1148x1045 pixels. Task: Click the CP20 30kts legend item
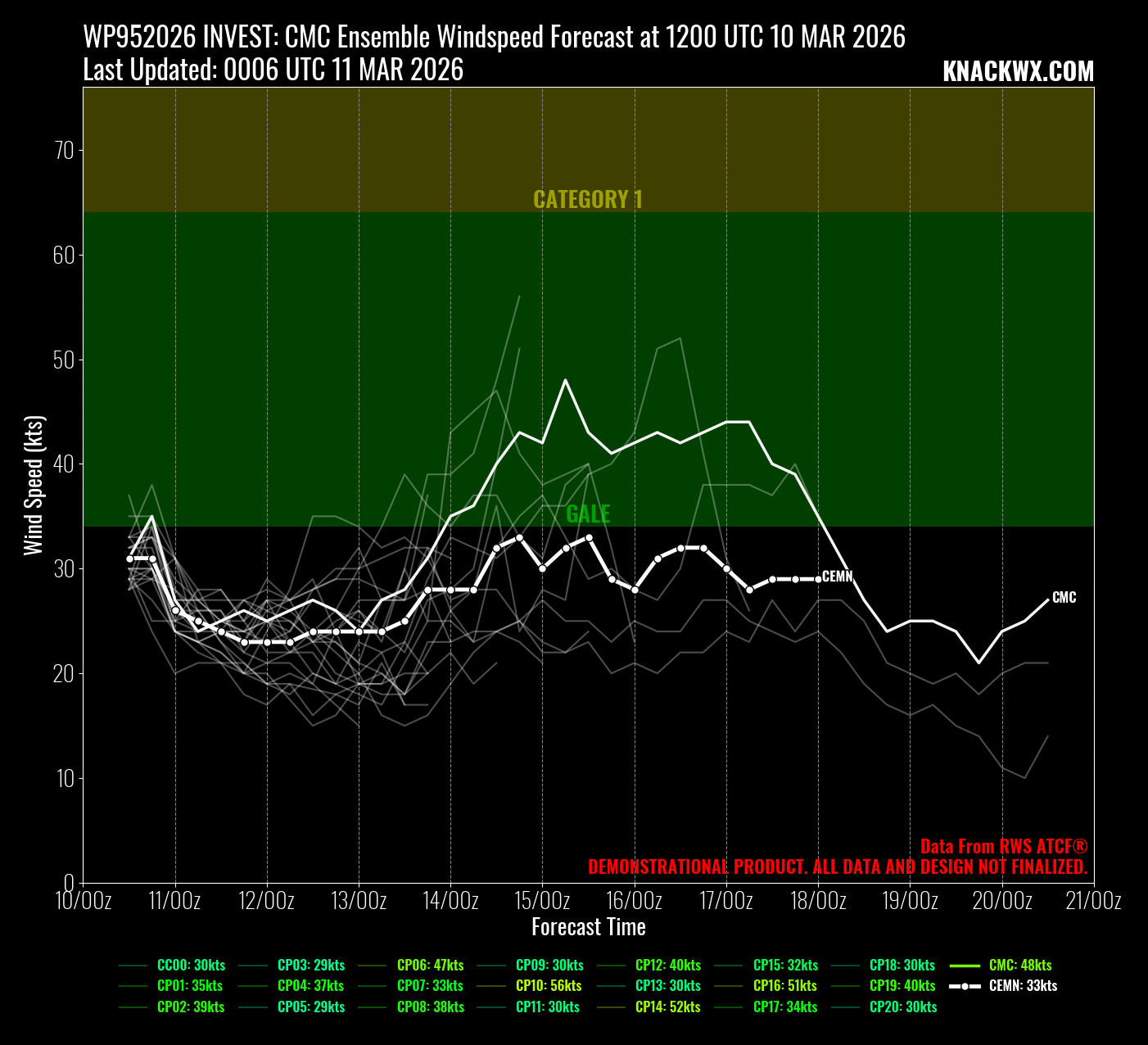[x=903, y=1007]
